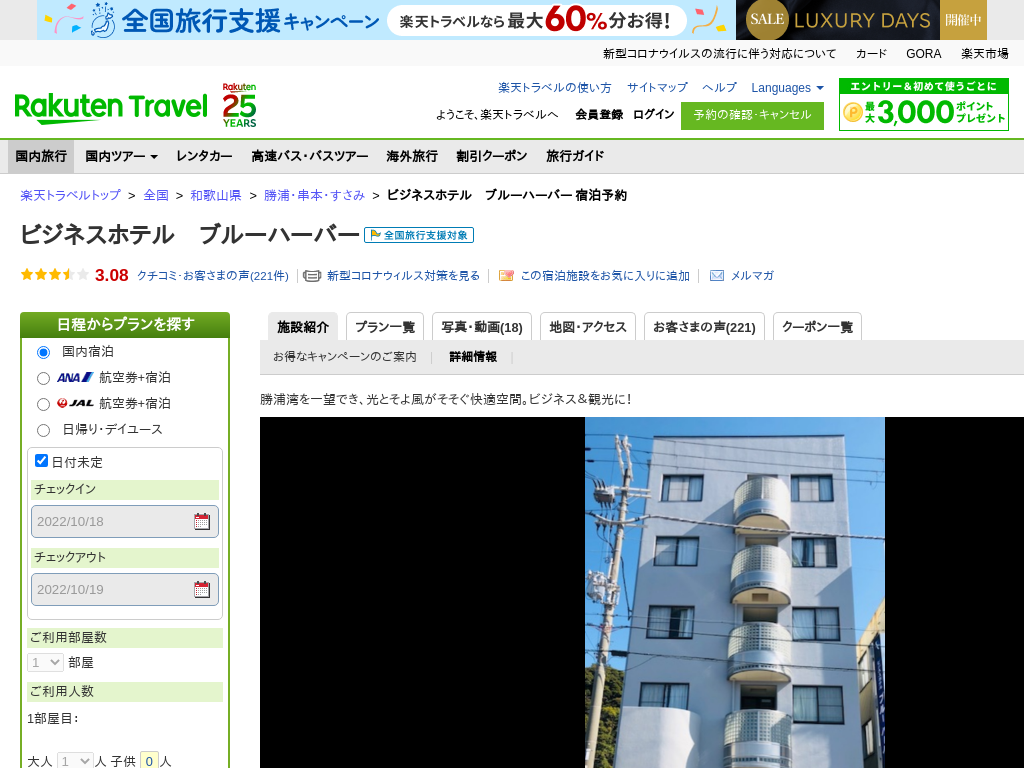Click the 3,000 points present banner
This screenshot has height=768, width=1024.
[923, 104]
